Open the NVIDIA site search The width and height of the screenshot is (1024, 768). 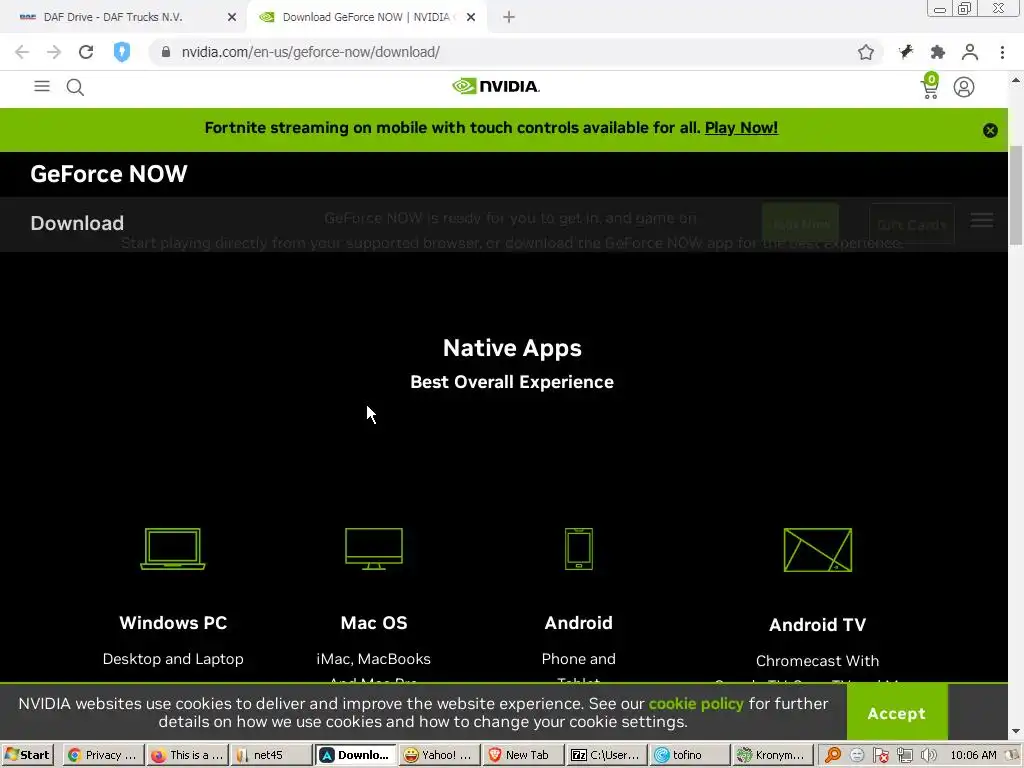pos(75,87)
